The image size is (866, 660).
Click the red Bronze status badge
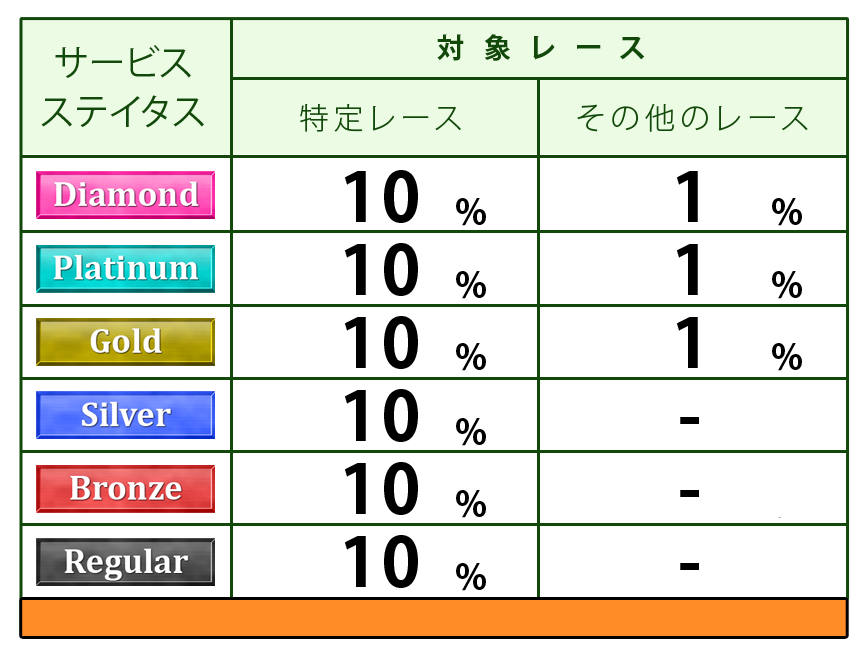pyautogui.click(x=125, y=489)
